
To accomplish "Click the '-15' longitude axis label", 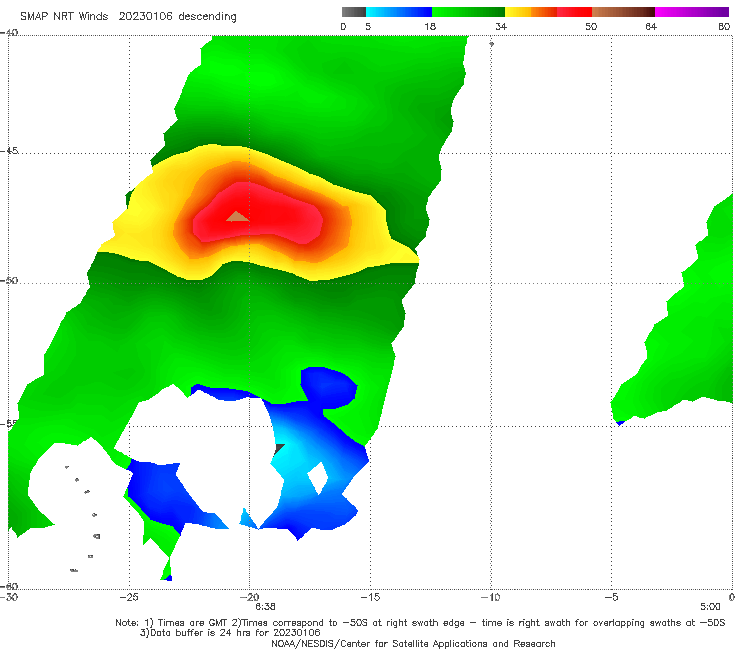I will coord(370,597).
